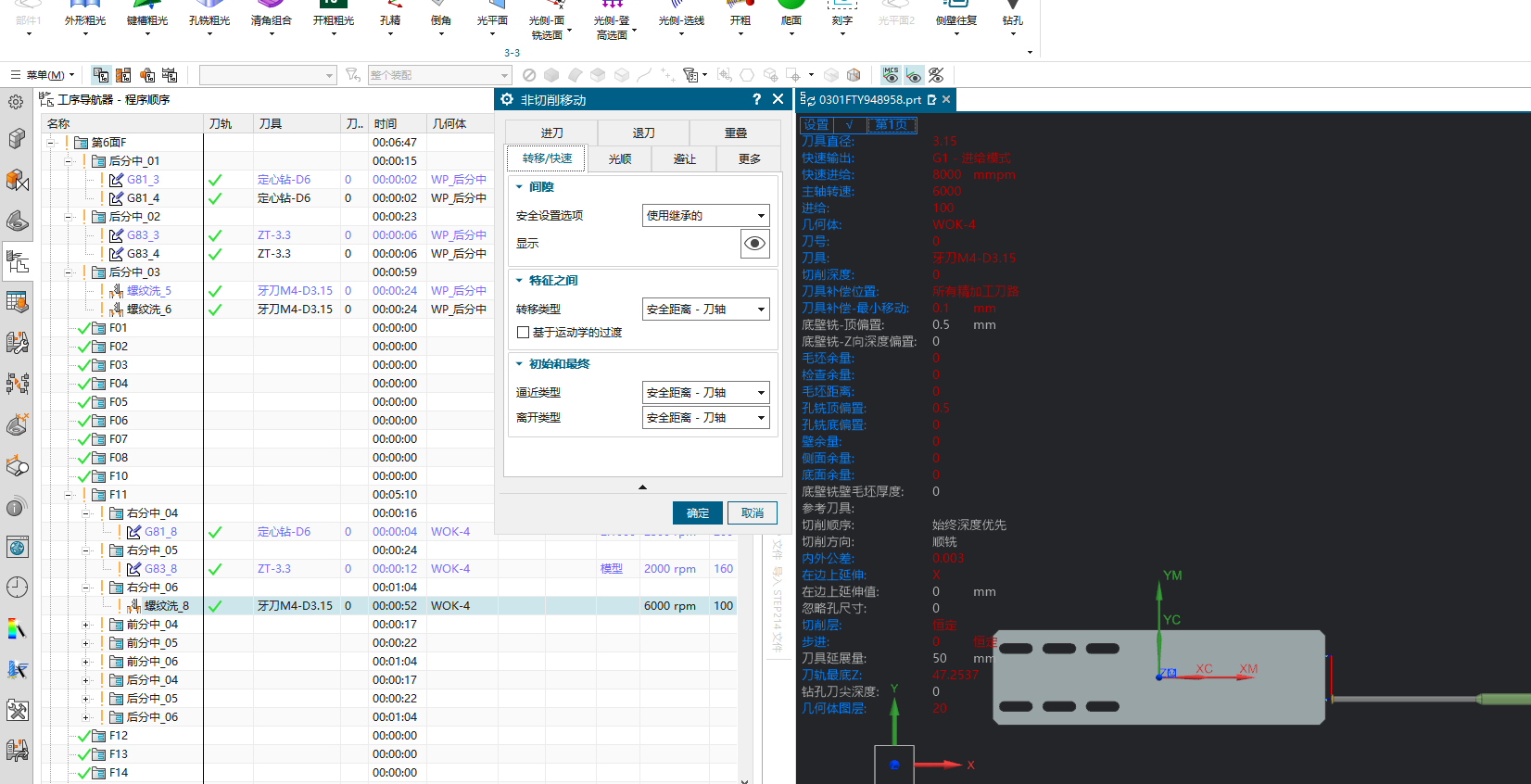1531x784 pixels.
Task: Click the 取消 button
Action: click(753, 513)
